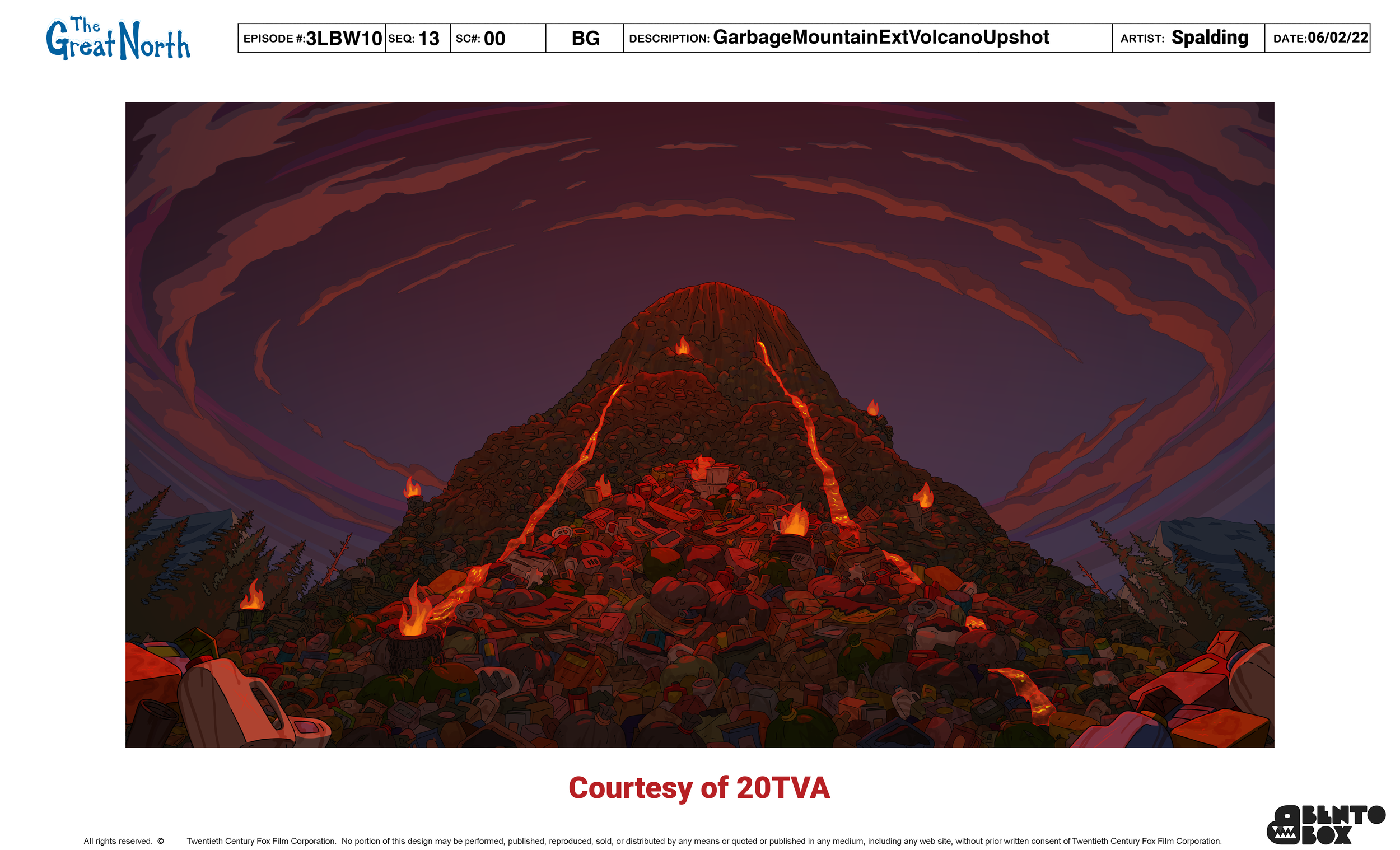Click the copyright notice text
This screenshot has width=1400, height=850.
click(x=703, y=841)
